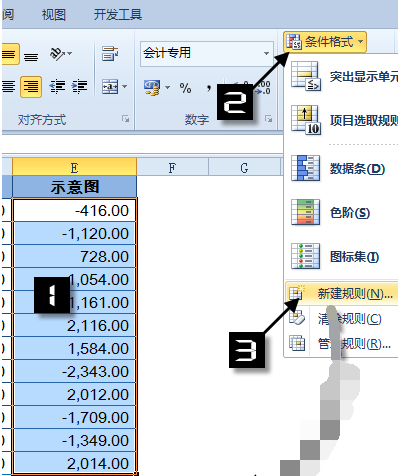Select the cell with -2,343.00
The image size is (402, 476).
74,372
